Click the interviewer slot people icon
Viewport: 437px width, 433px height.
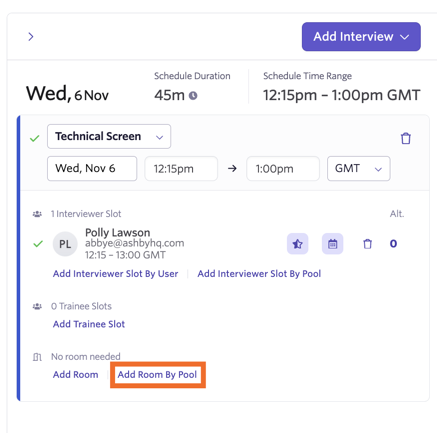pyautogui.click(x=37, y=214)
